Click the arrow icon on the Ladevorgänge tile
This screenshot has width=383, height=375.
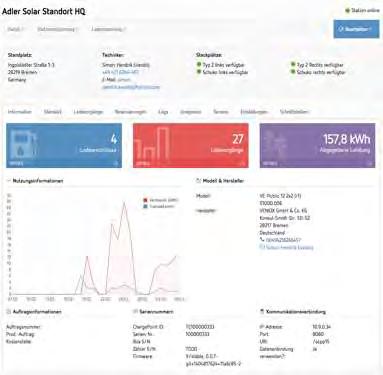[243, 163]
